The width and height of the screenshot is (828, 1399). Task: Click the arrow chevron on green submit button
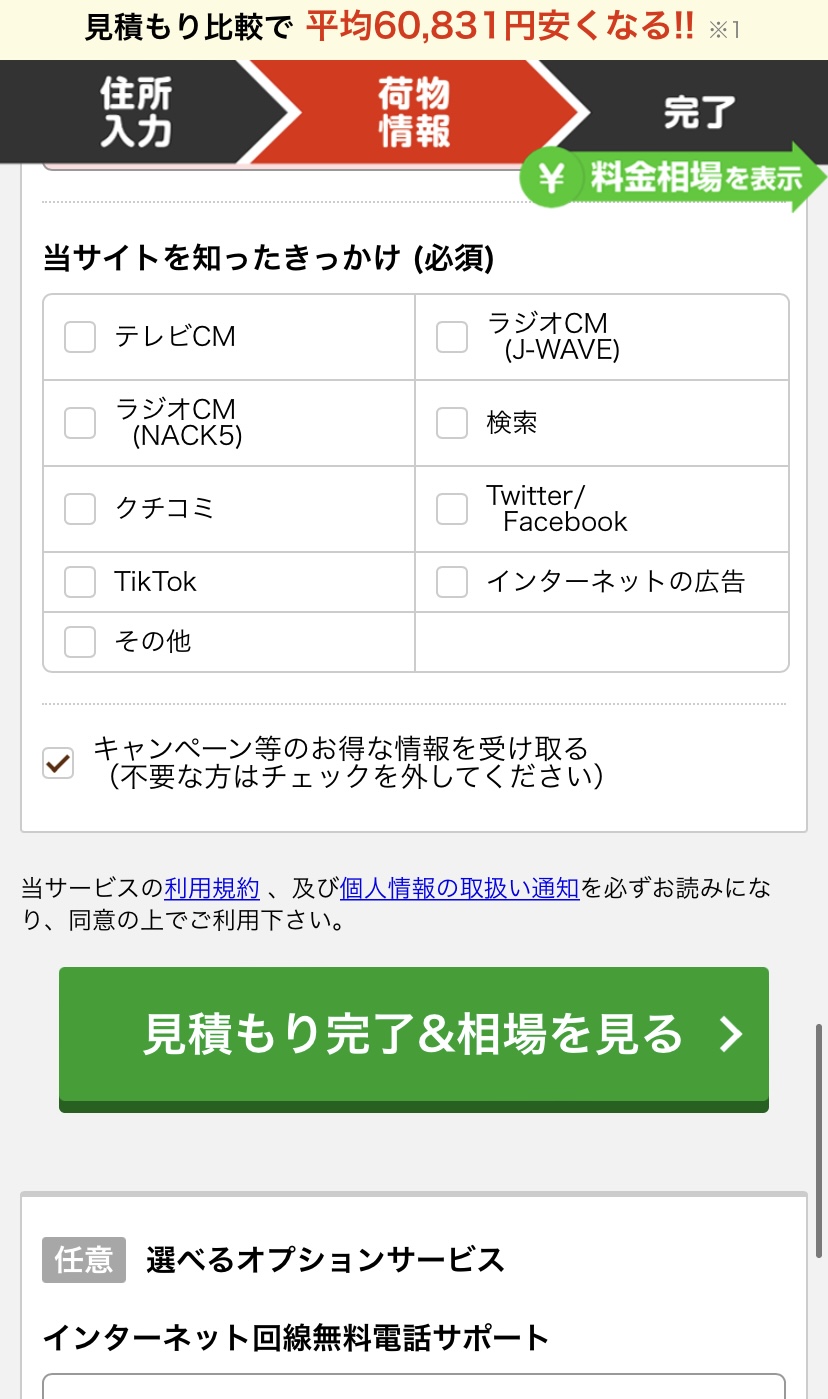pos(732,1035)
